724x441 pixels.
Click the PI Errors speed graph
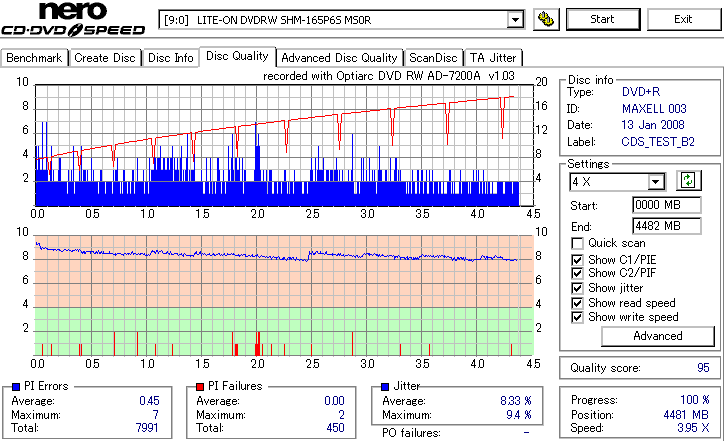click(x=284, y=145)
